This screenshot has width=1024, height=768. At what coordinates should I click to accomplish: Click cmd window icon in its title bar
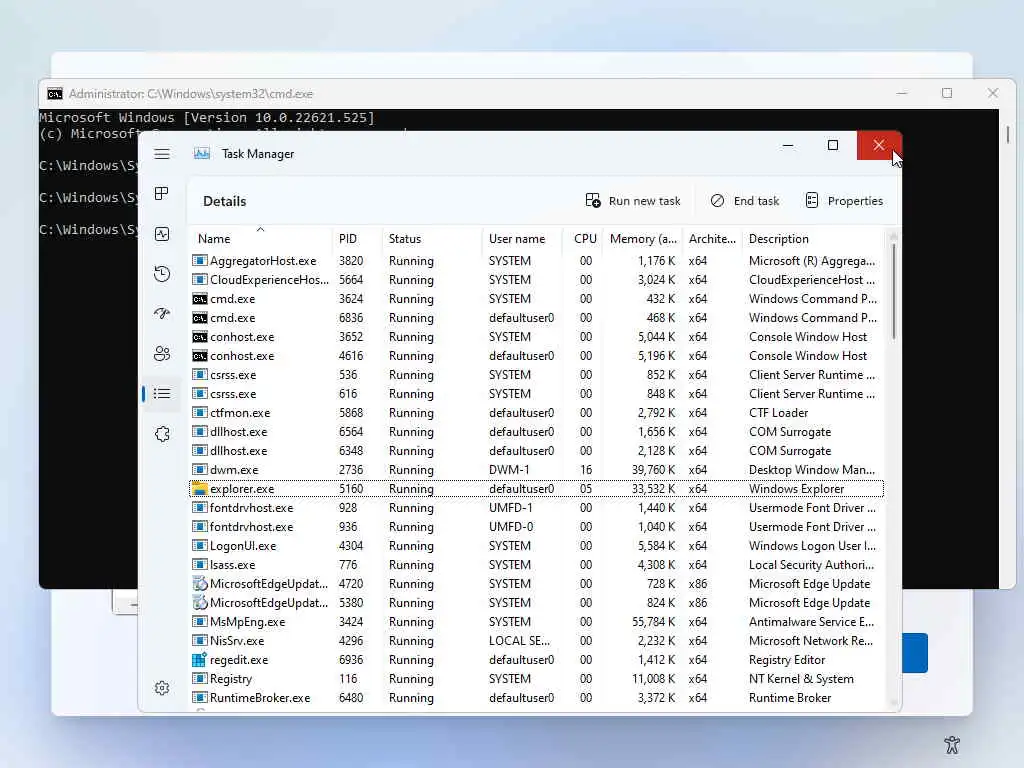click(x=55, y=94)
